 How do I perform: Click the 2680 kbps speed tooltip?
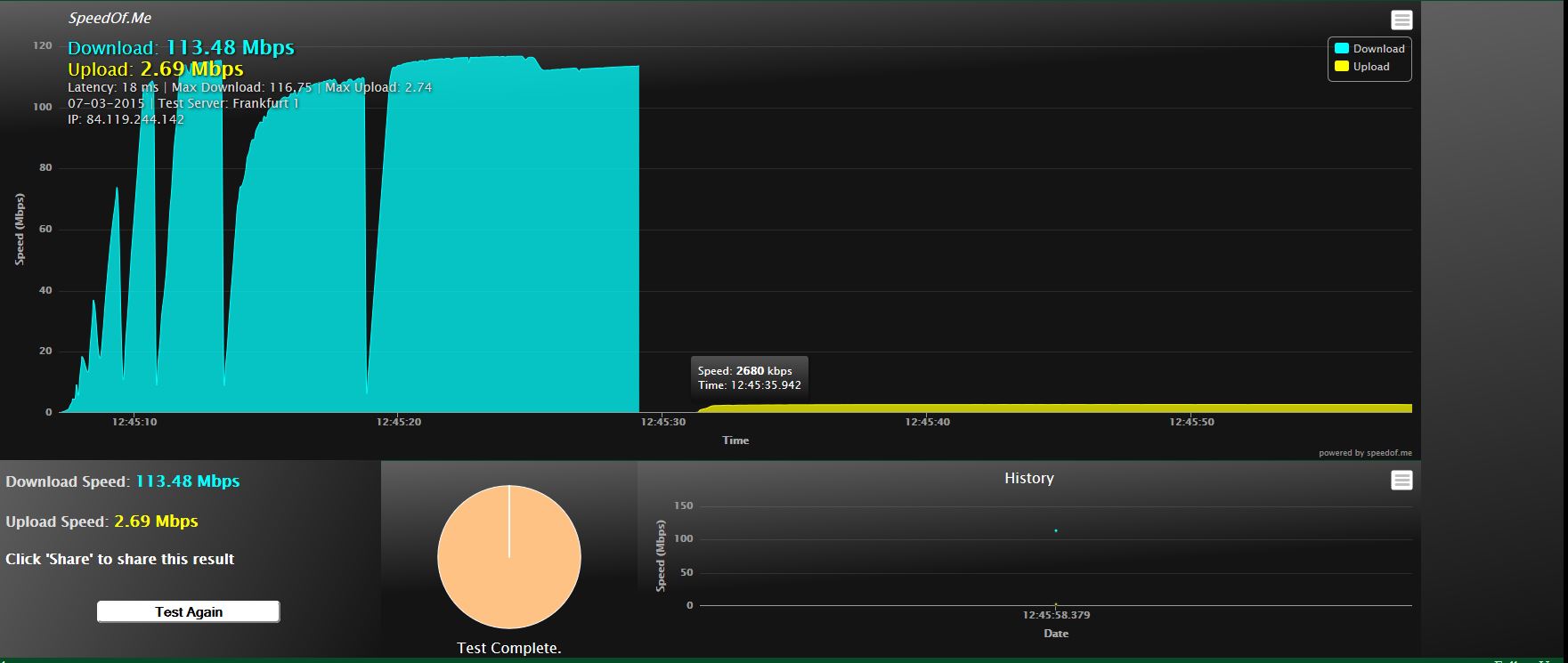tap(749, 378)
